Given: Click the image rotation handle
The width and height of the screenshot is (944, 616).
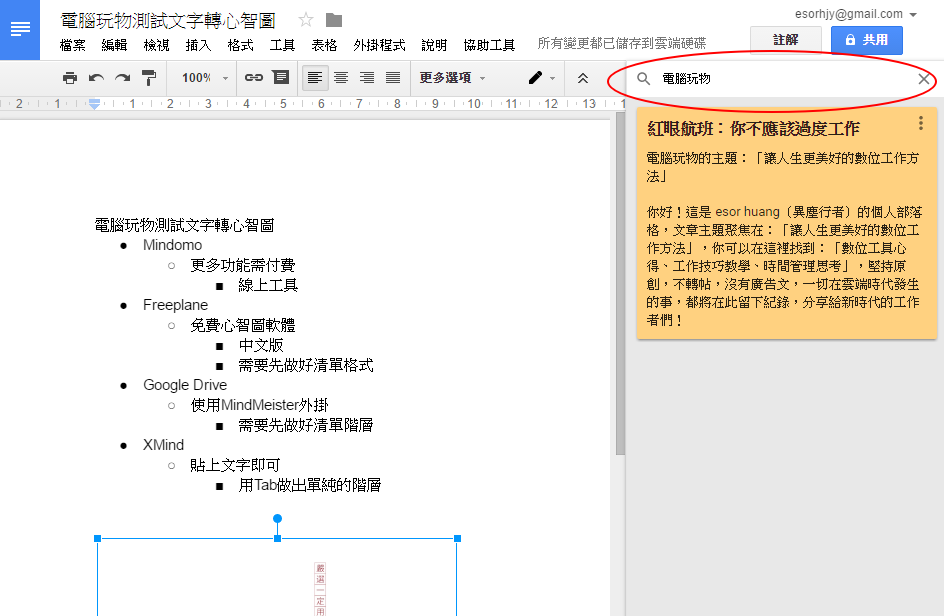Looking at the screenshot, I should pyautogui.click(x=277, y=518).
